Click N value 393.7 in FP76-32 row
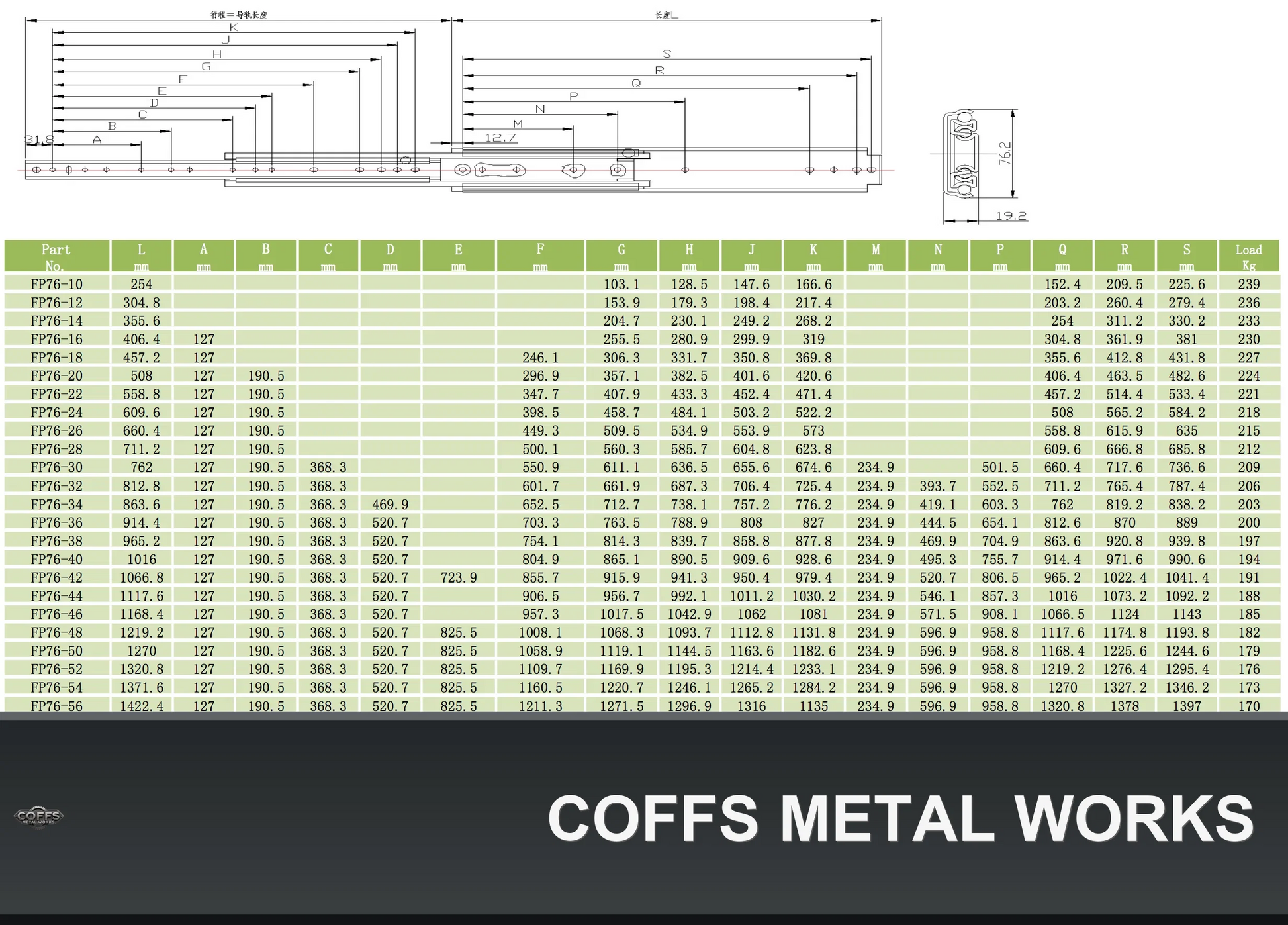1288x925 pixels. (938, 486)
